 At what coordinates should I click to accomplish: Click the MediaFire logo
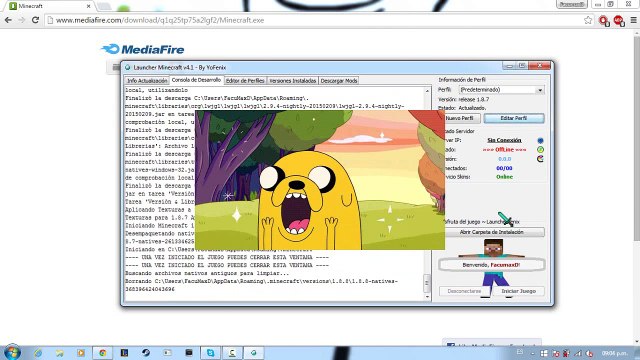click(142, 49)
